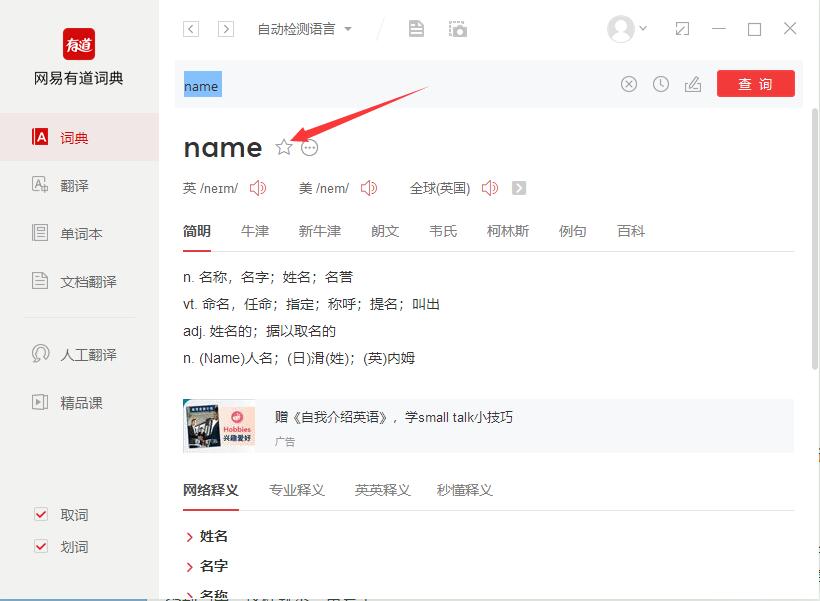Open 词典 in the sidebar
The width and height of the screenshot is (820, 601).
[x=79, y=138]
